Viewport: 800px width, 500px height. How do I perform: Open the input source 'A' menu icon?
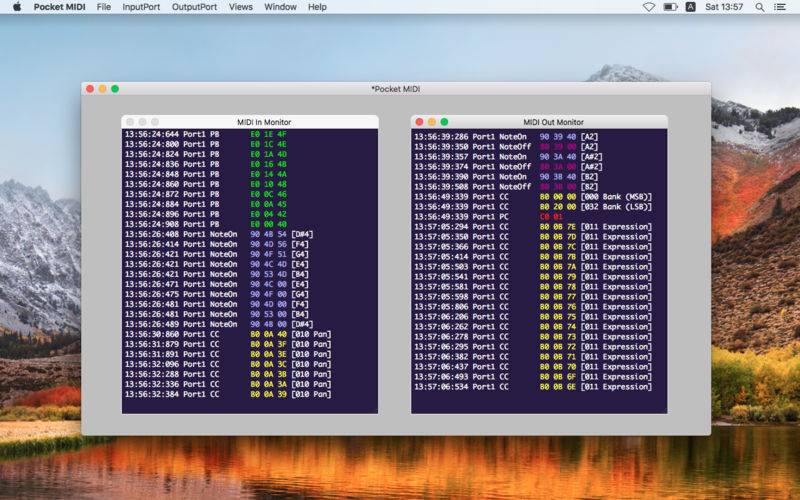690,7
